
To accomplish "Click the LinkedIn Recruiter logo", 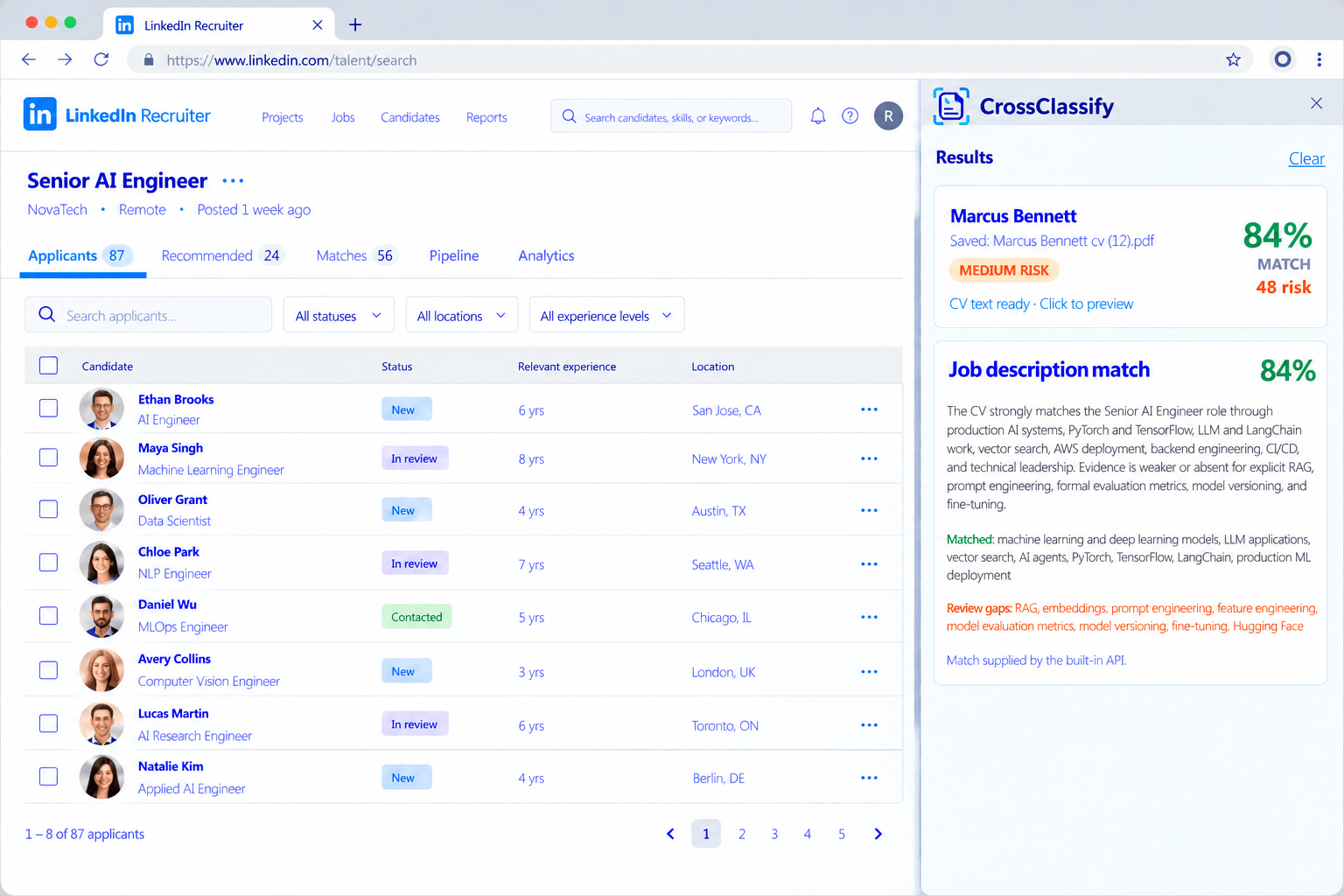I will click(116, 115).
